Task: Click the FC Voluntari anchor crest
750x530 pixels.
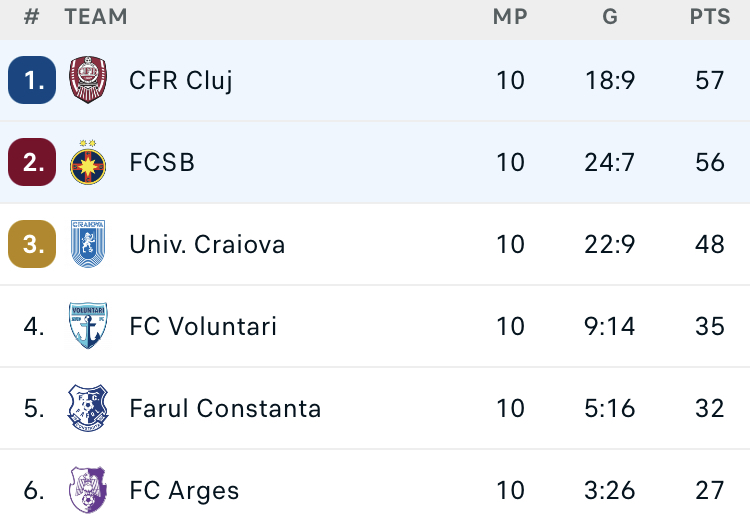Action: pos(88,326)
